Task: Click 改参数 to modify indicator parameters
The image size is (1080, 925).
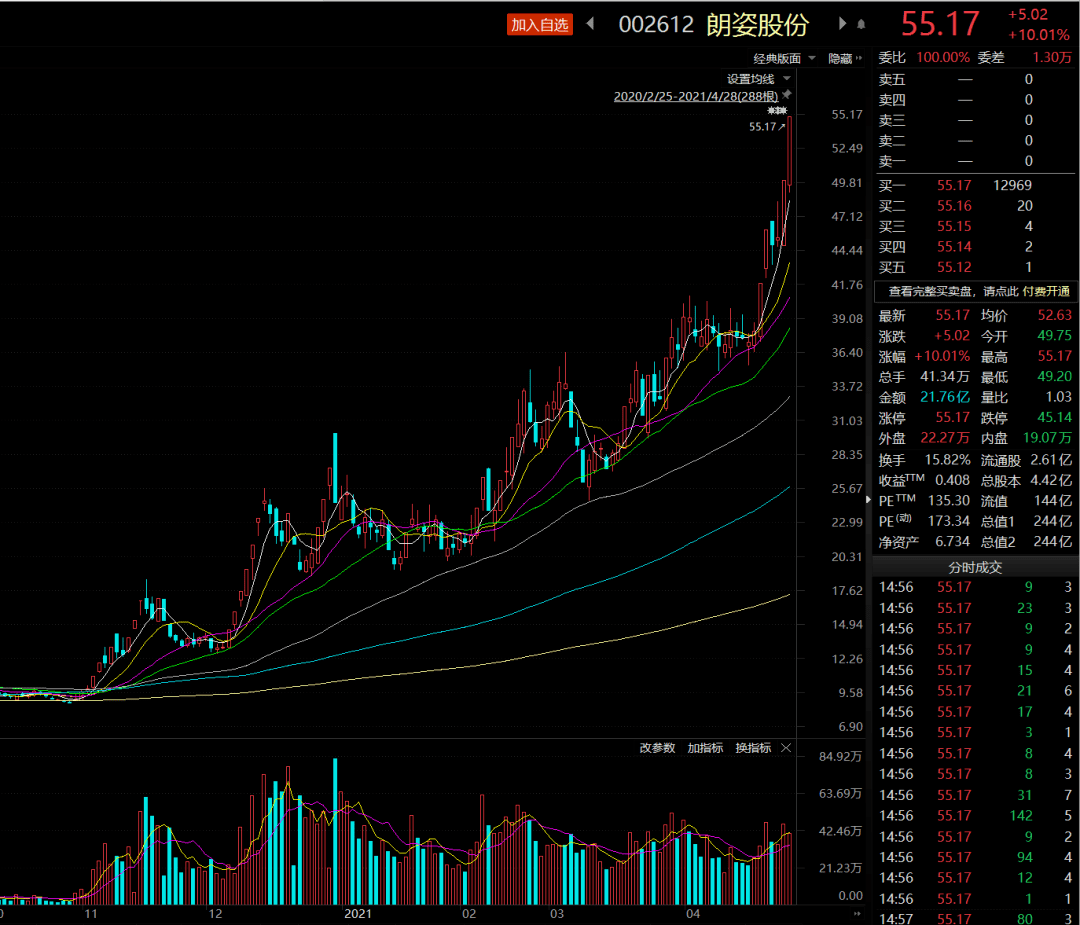Action: pos(657,748)
